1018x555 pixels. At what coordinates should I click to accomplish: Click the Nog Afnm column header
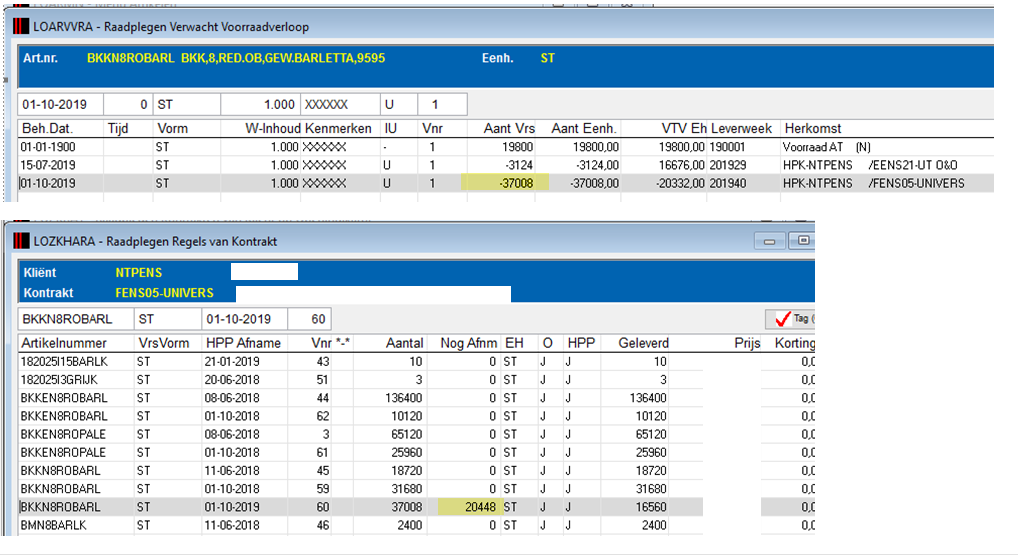tap(469, 343)
